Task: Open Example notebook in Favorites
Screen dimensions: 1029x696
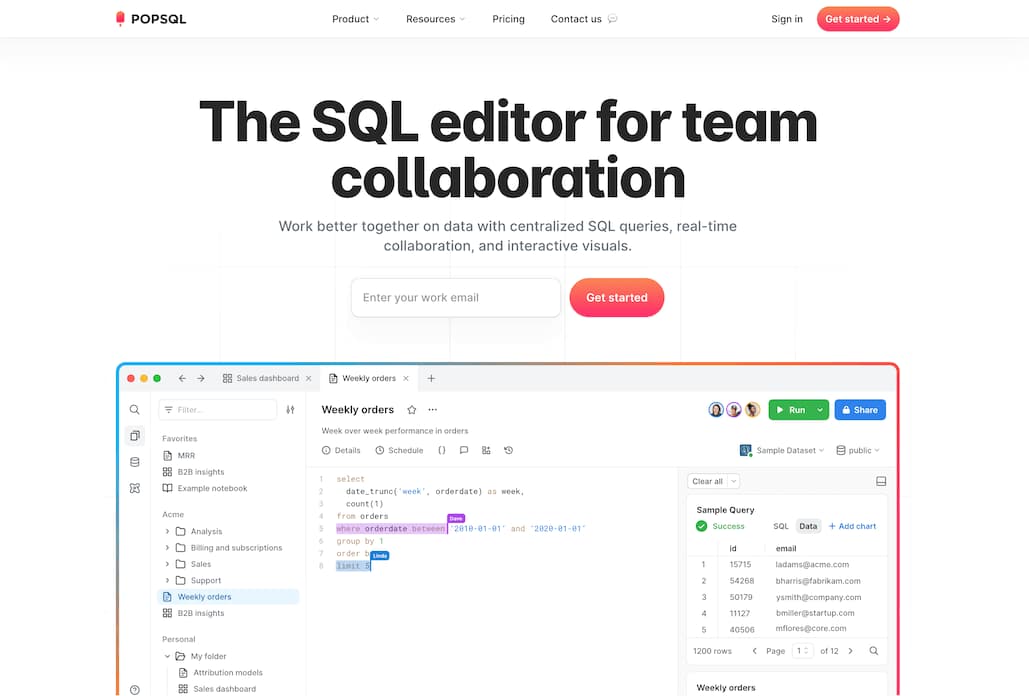Action: pos(205,489)
